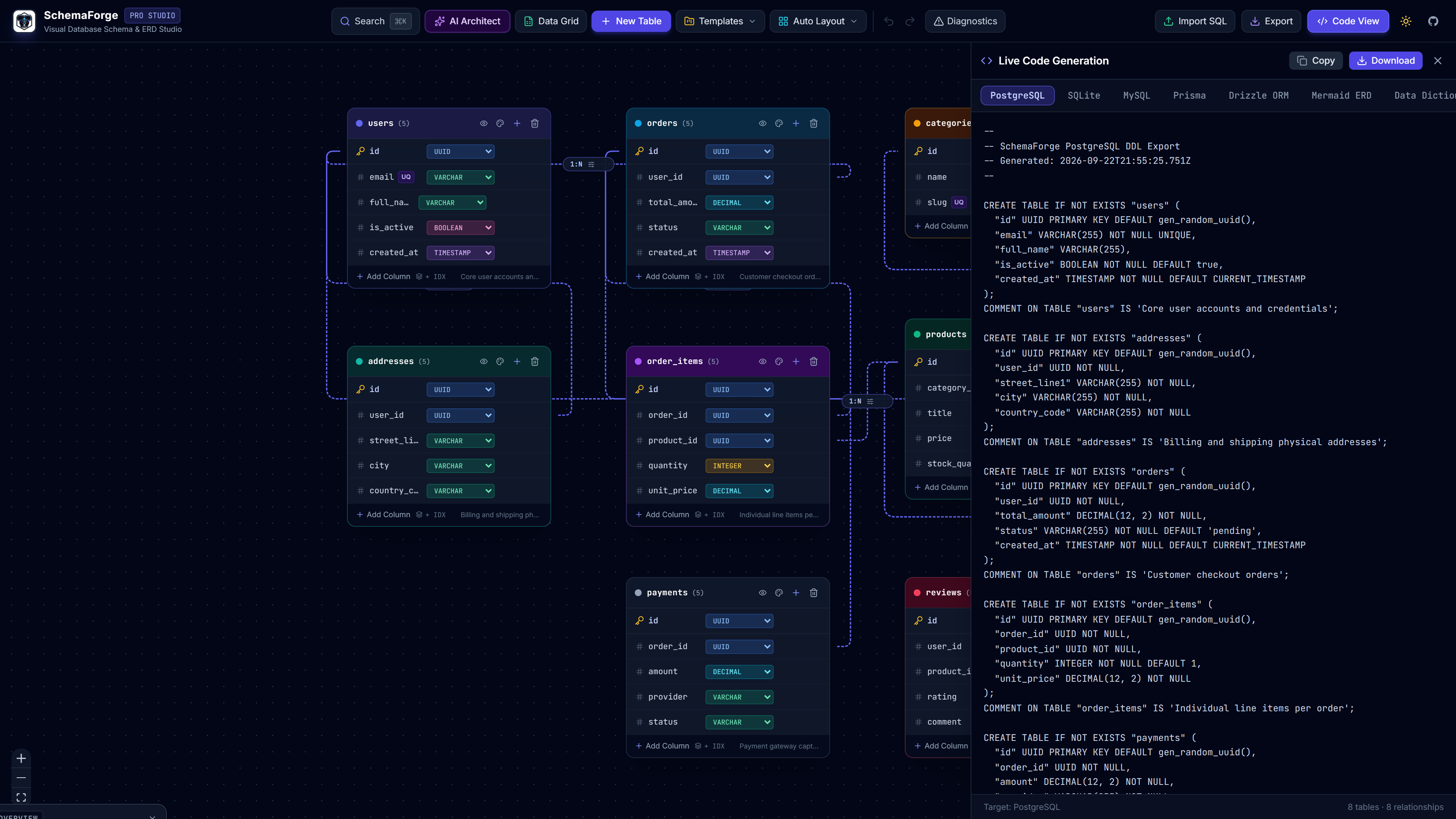The height and width of the screenshot is (819, 1456).
Task: Open the AI Architect button
Action: coord(467,21)
